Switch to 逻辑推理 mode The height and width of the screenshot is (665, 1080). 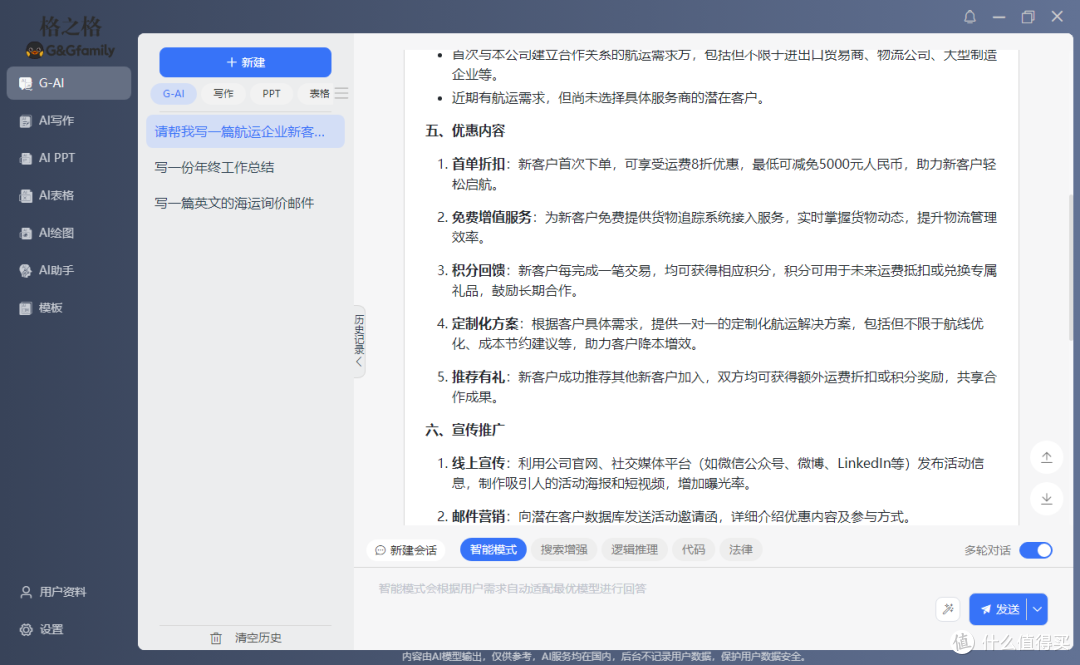click(x=634, y=550)
